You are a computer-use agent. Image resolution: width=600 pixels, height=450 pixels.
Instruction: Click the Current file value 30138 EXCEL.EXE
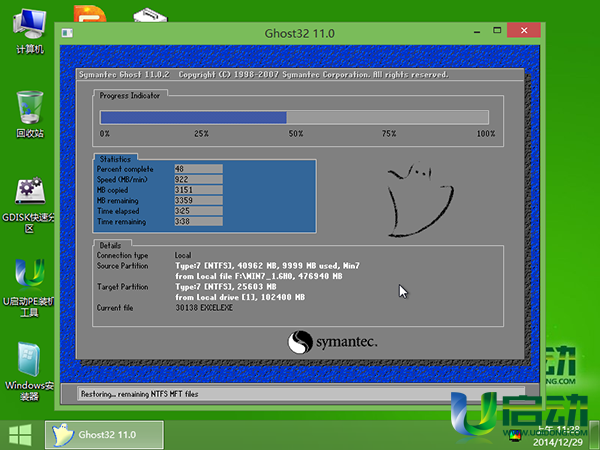click(x=204, y=308)
